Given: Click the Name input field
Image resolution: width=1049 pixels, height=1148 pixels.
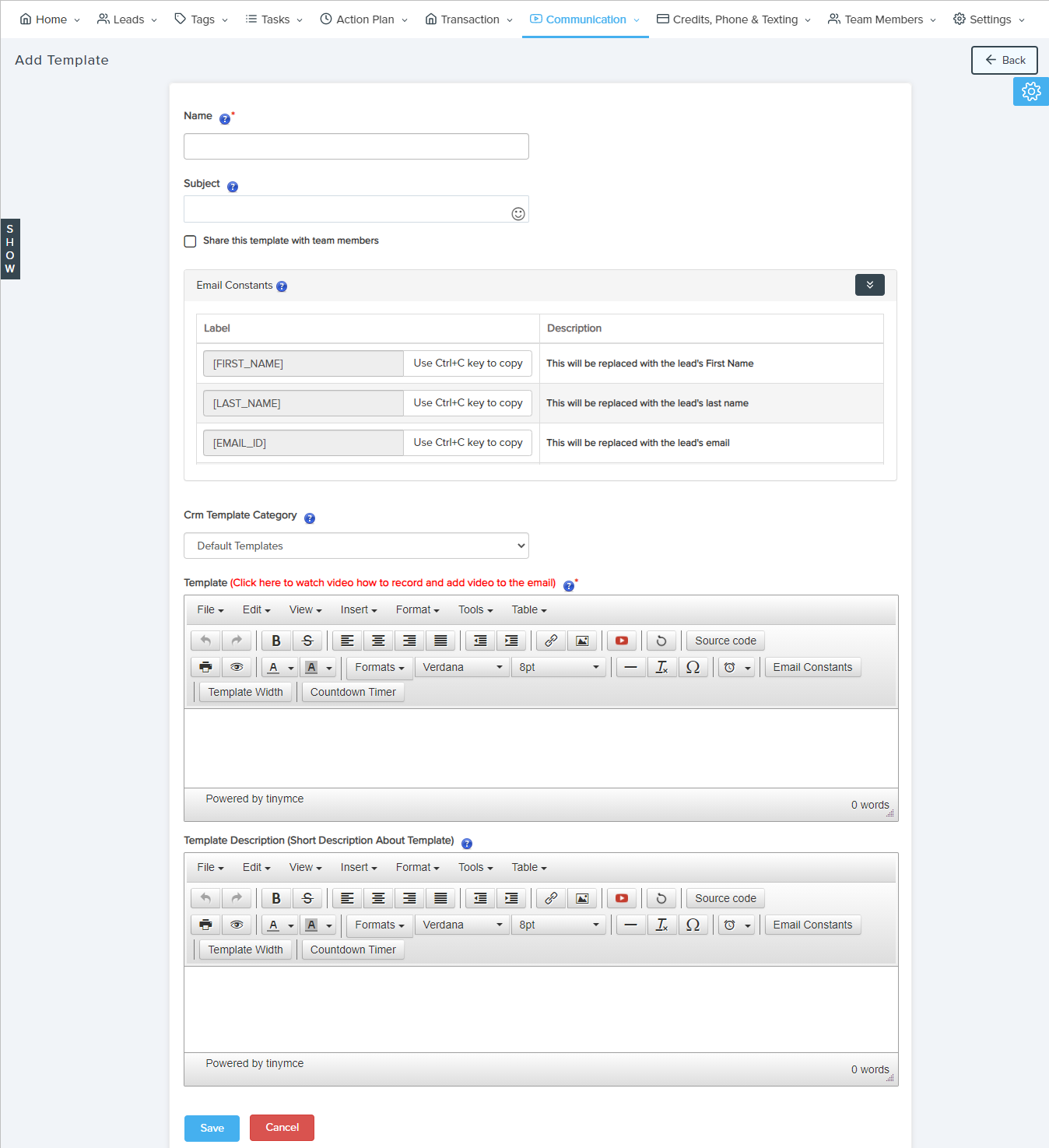Looking at the screenshot, I should tap(356, 146).
